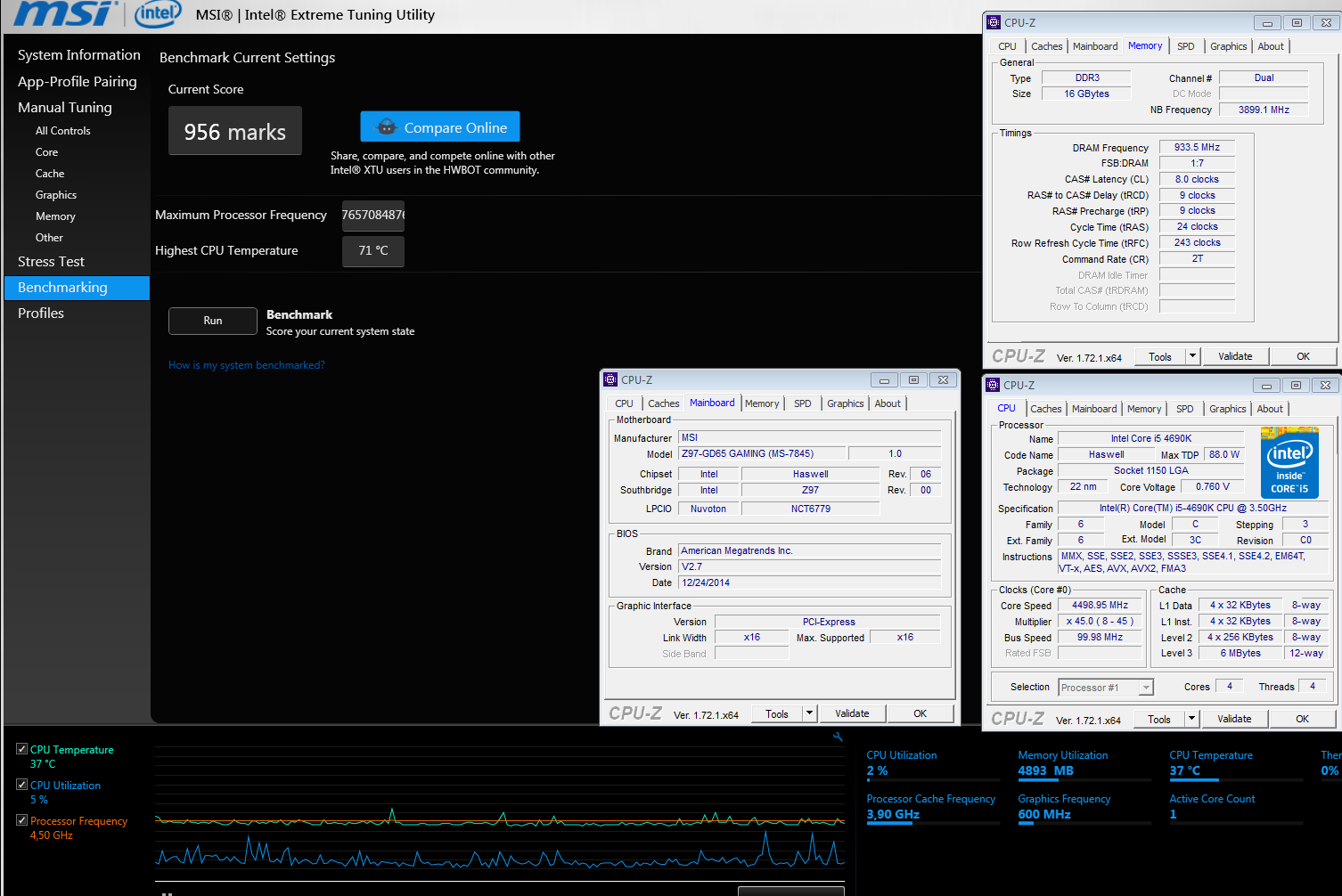The height and width of the screenshot is (896, 1342).
Task: Click the Core Voltage value 0.760 V
Action: (1212, 486)
